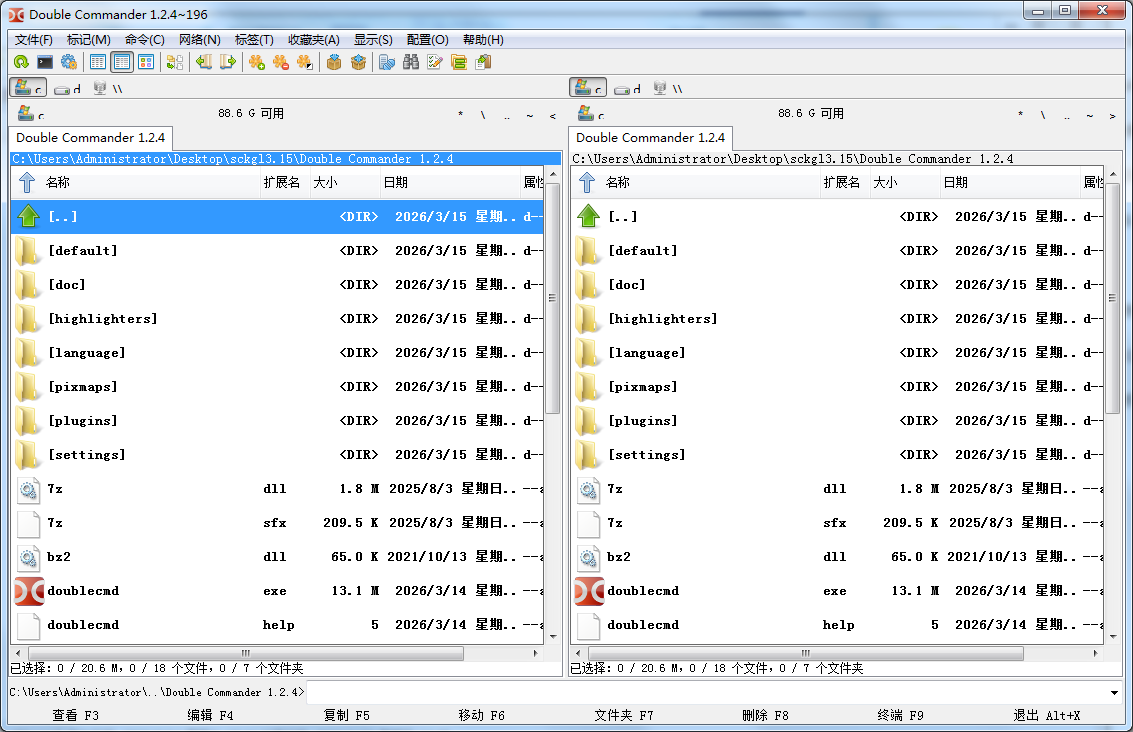Switch left panel to drive d
Viewport: 1133px width, 732px height.
(x=68, y=88)
